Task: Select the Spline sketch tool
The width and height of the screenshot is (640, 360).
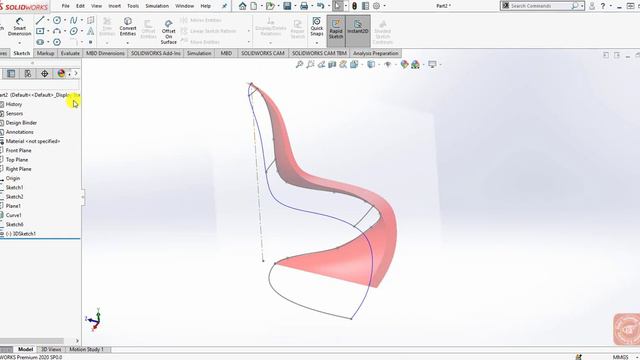Action: coord(73,20)
